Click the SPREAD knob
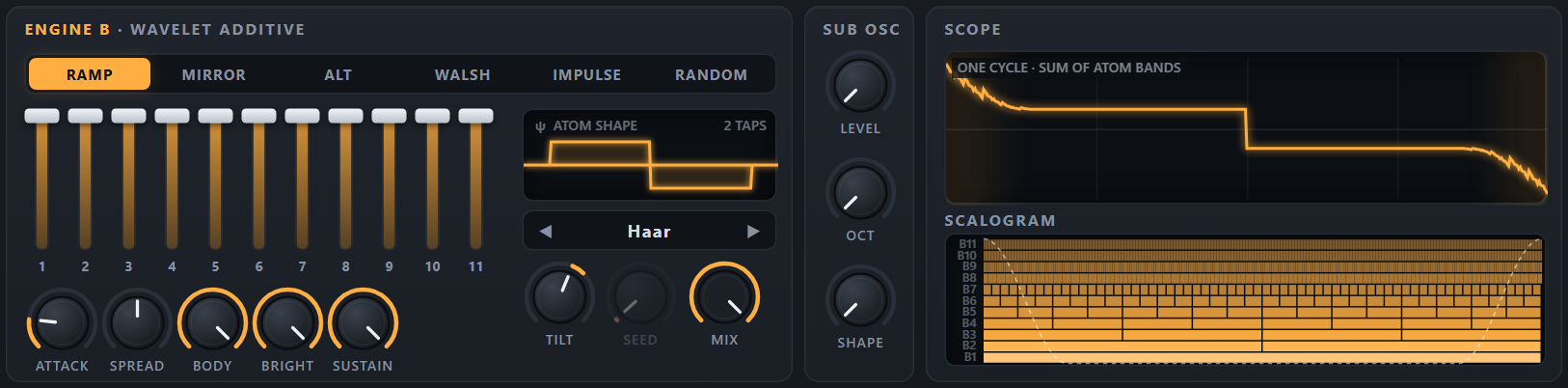Viewport: 1568px width, 388px height. tap(137, 322)
